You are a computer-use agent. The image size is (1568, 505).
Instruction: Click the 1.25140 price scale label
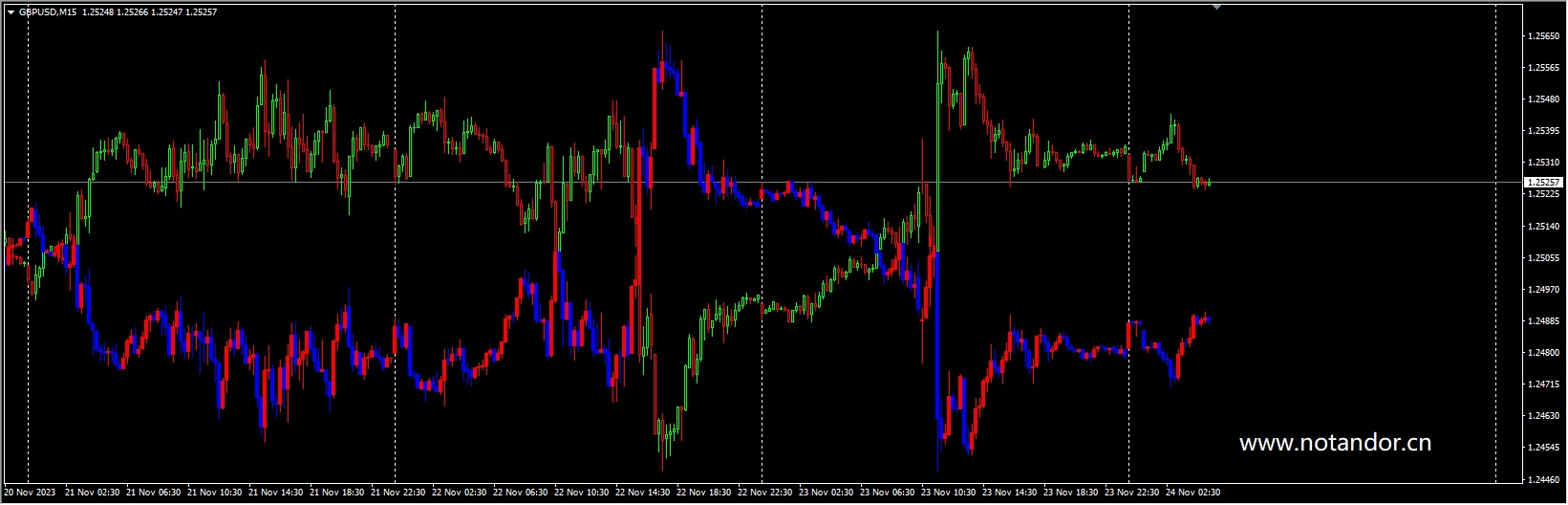point(1545,227)
